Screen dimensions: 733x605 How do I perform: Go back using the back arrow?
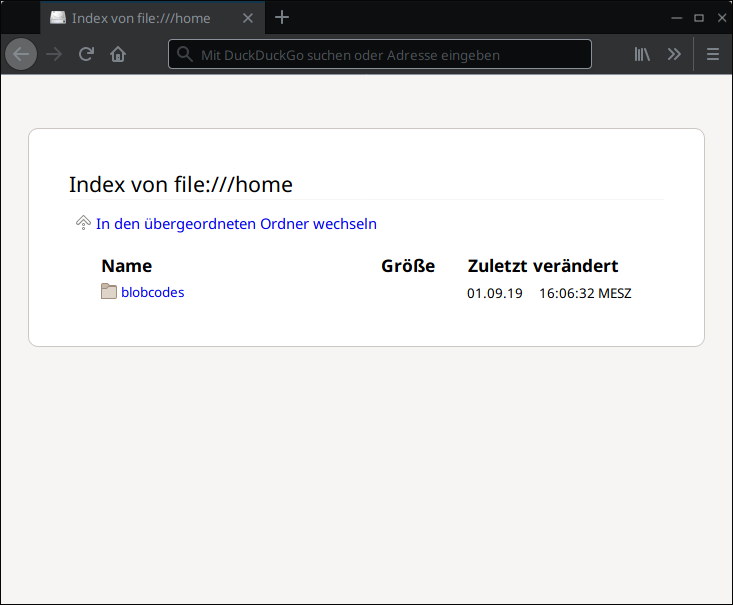pos(21,54)
